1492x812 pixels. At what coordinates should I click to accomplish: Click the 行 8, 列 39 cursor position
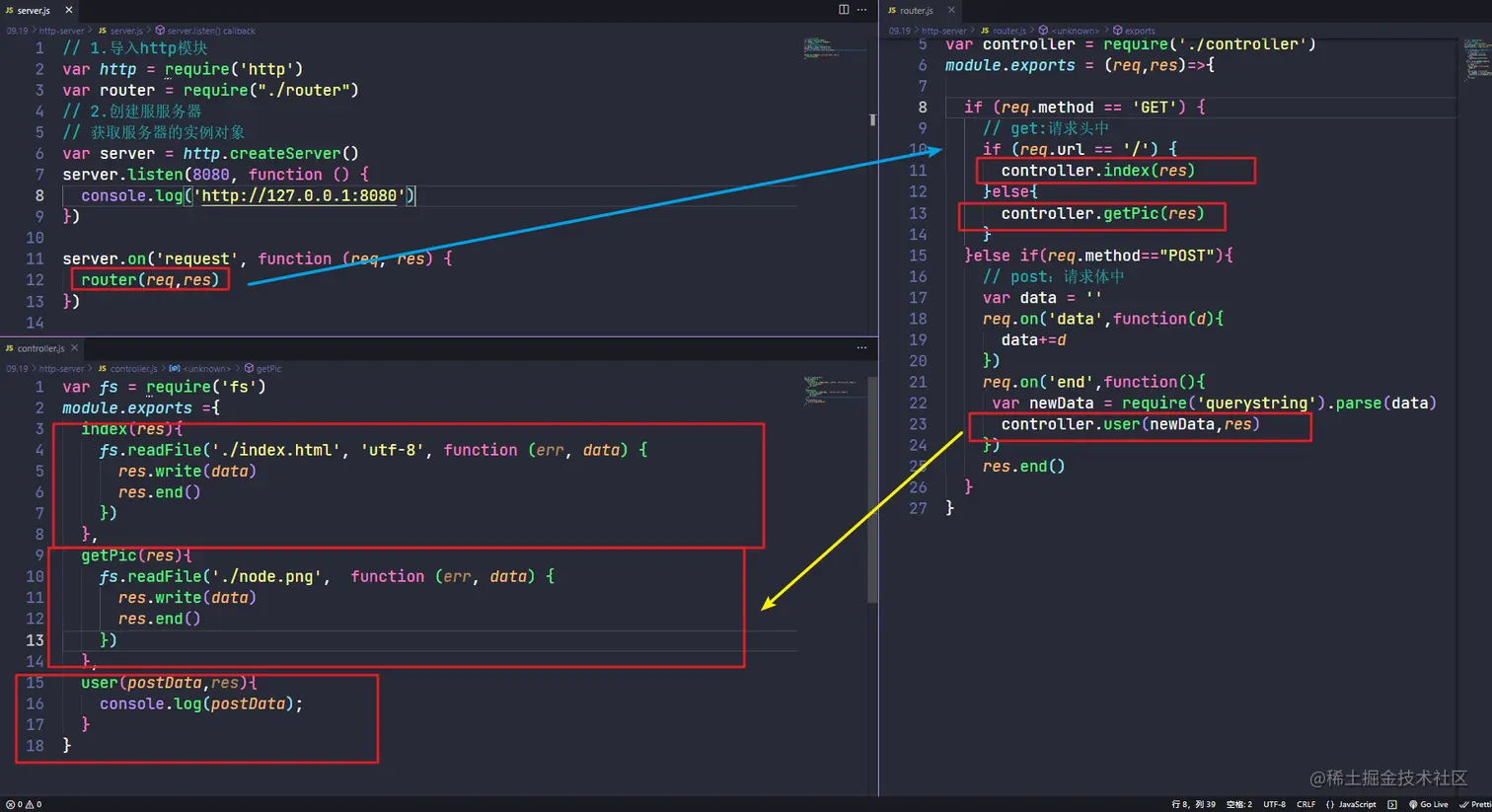click(1193, 804)
